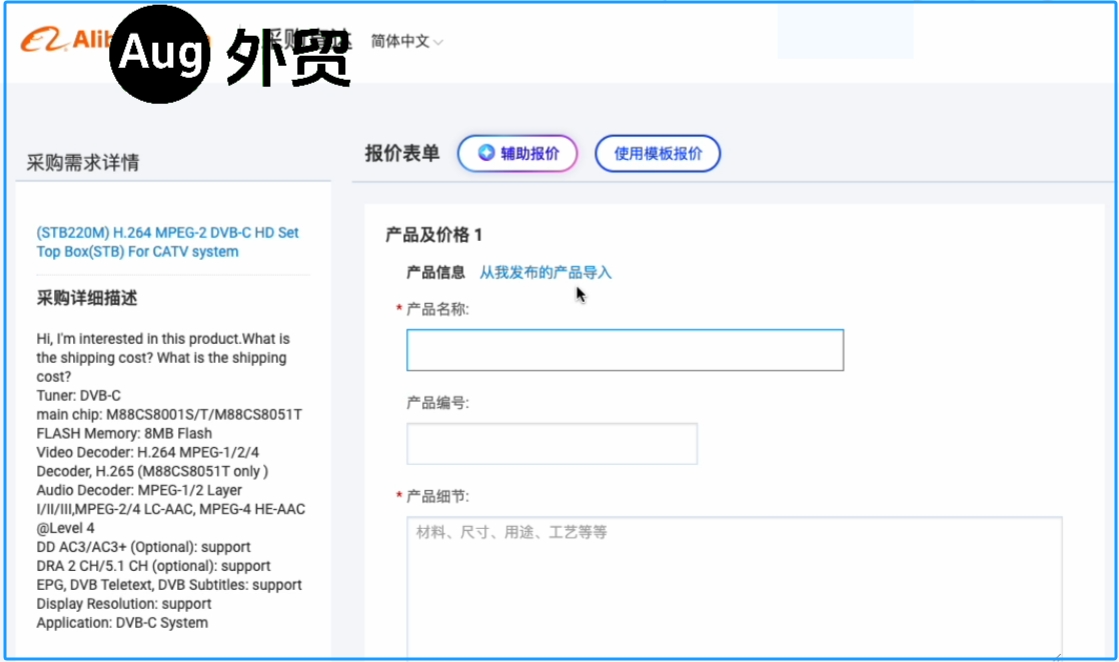Click 'Application: DVB-C System' text
The image size is (1119, 662).
click(x=122, y=623)
